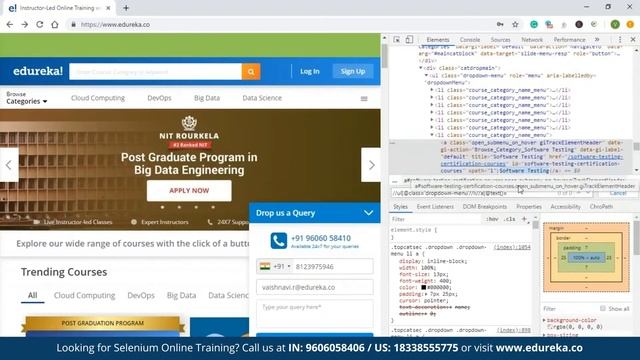Close the DevTools panel
640x360 pixels.
pyautogui.click(x=633, y=40)
